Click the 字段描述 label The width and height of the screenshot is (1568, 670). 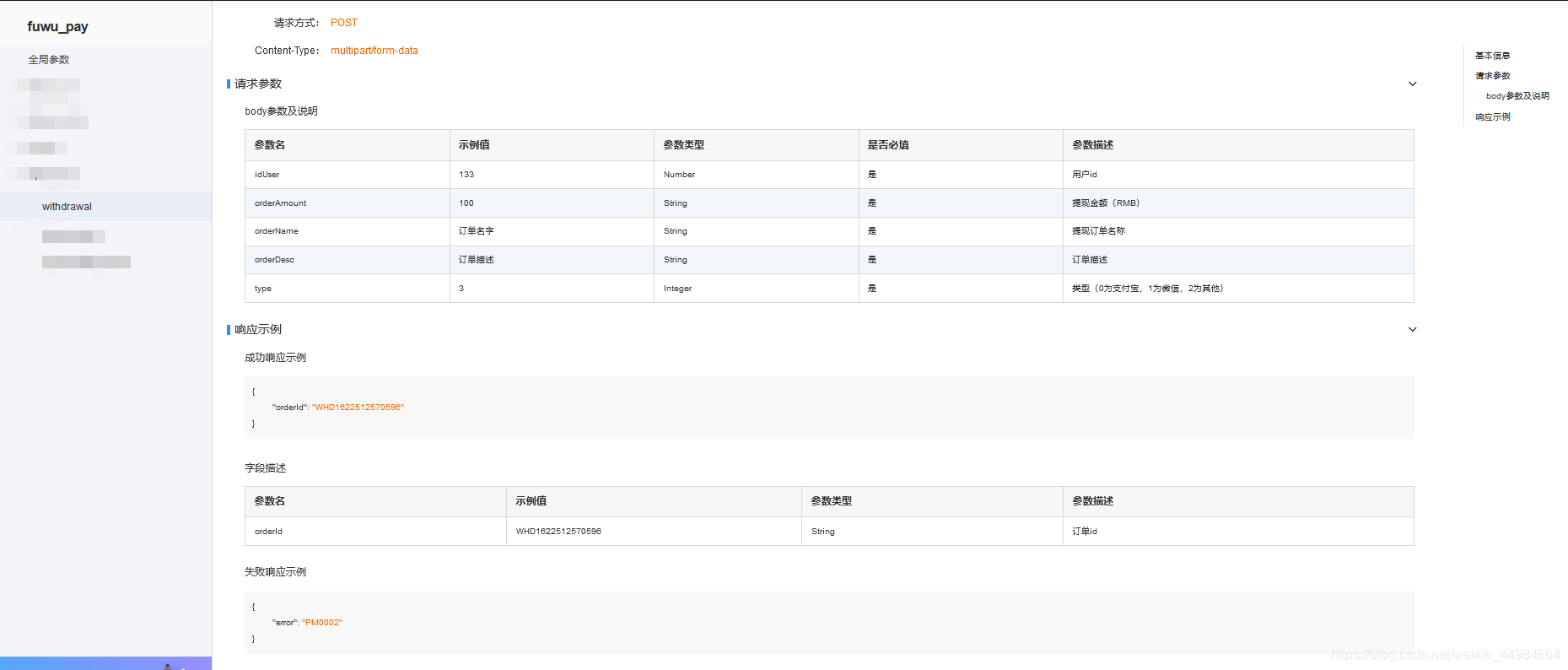[265, 468]
